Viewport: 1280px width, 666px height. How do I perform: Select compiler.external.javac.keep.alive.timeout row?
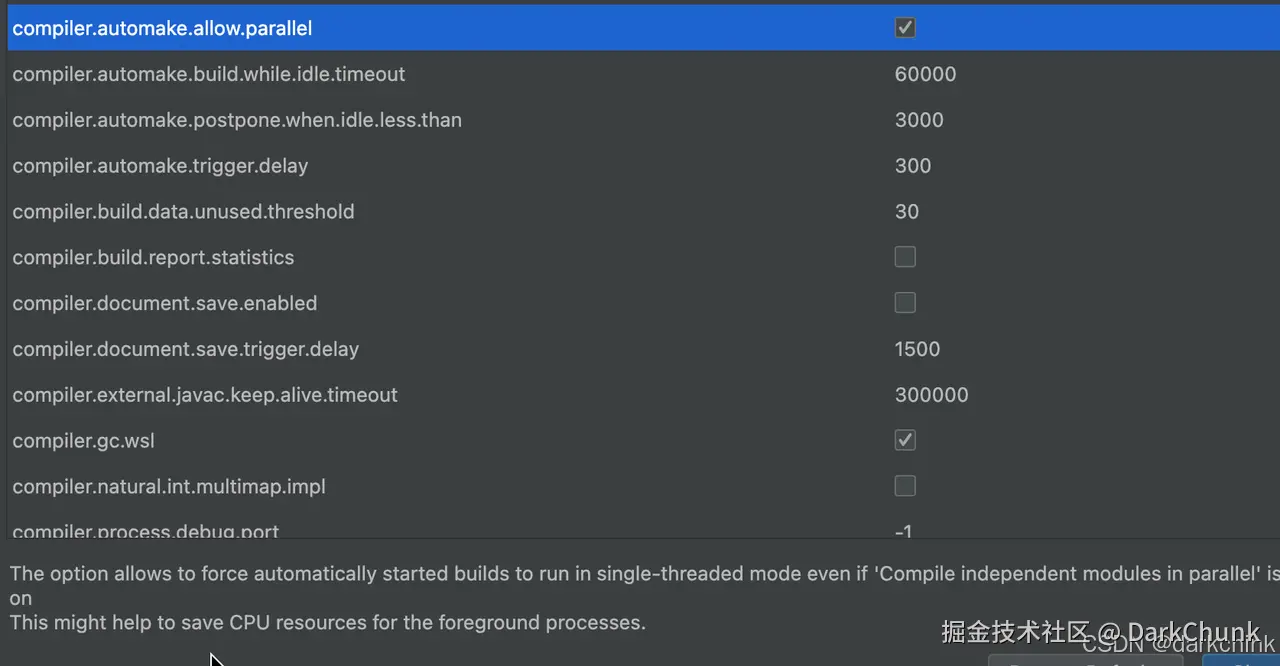[205, 395]
